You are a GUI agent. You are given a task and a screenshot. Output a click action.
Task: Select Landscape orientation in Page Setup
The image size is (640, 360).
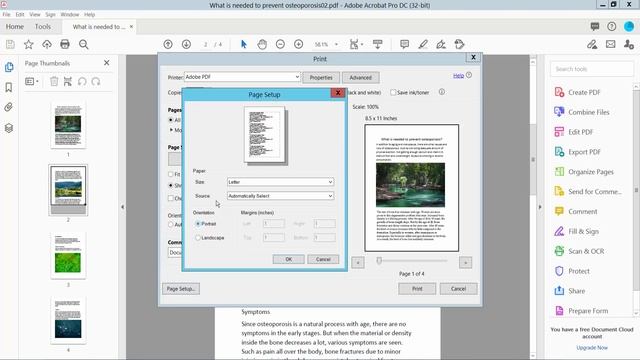[x=198, y=238]
